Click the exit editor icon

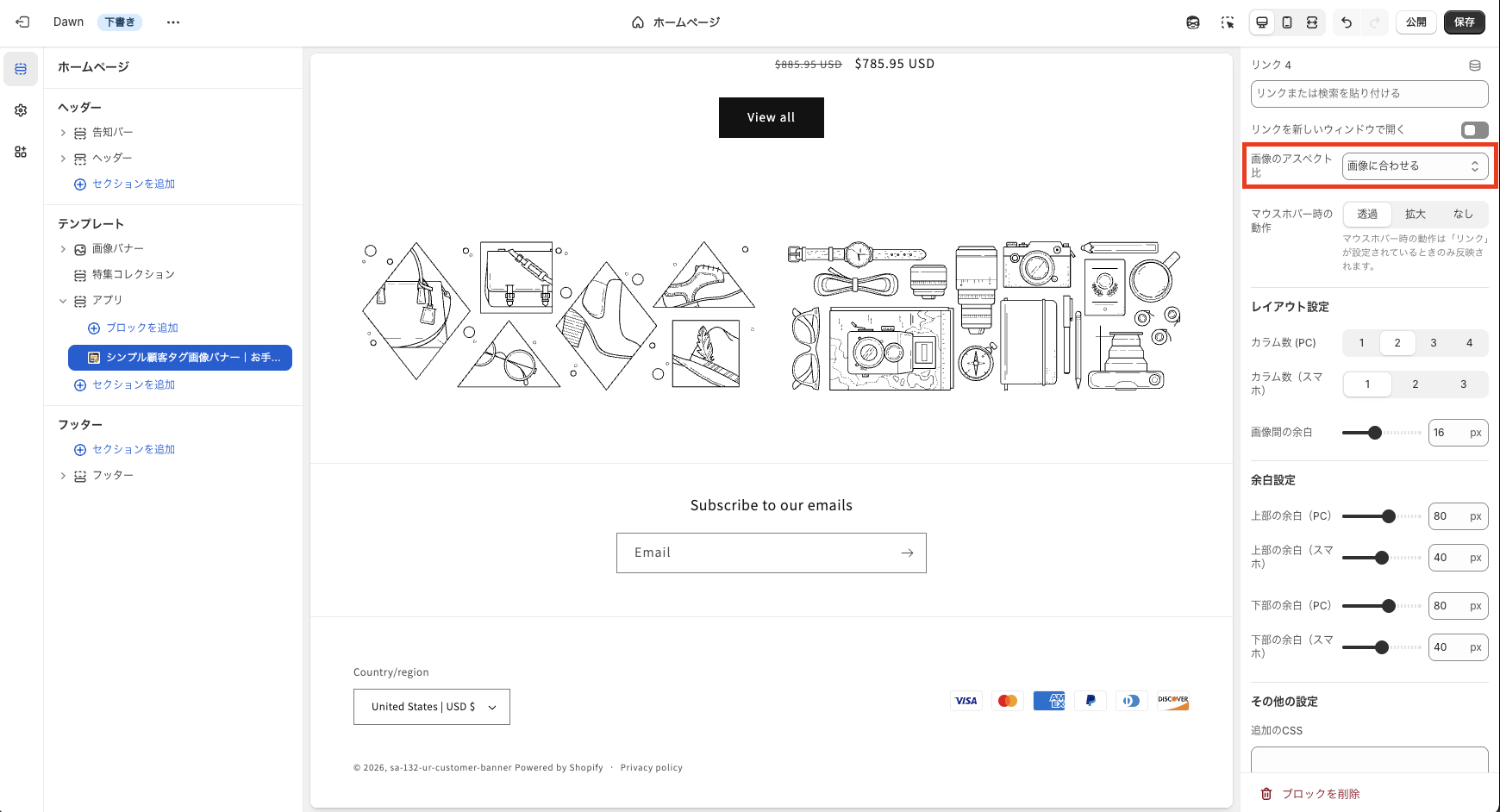(x=22, y=22)
